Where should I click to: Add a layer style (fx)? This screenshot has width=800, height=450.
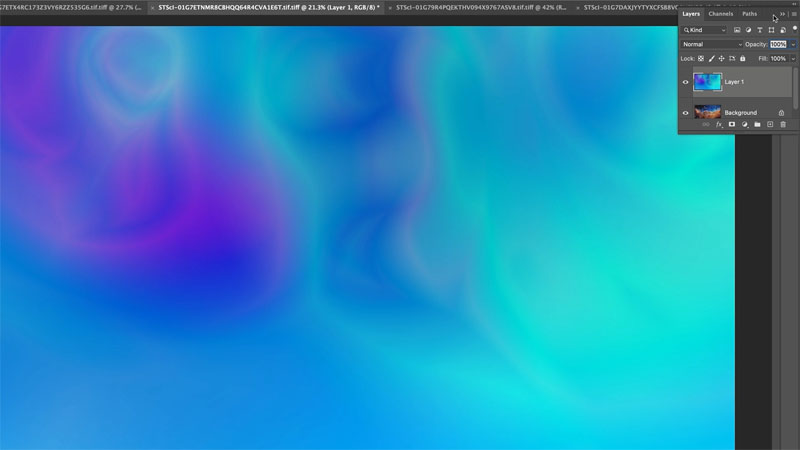(719, 124)
